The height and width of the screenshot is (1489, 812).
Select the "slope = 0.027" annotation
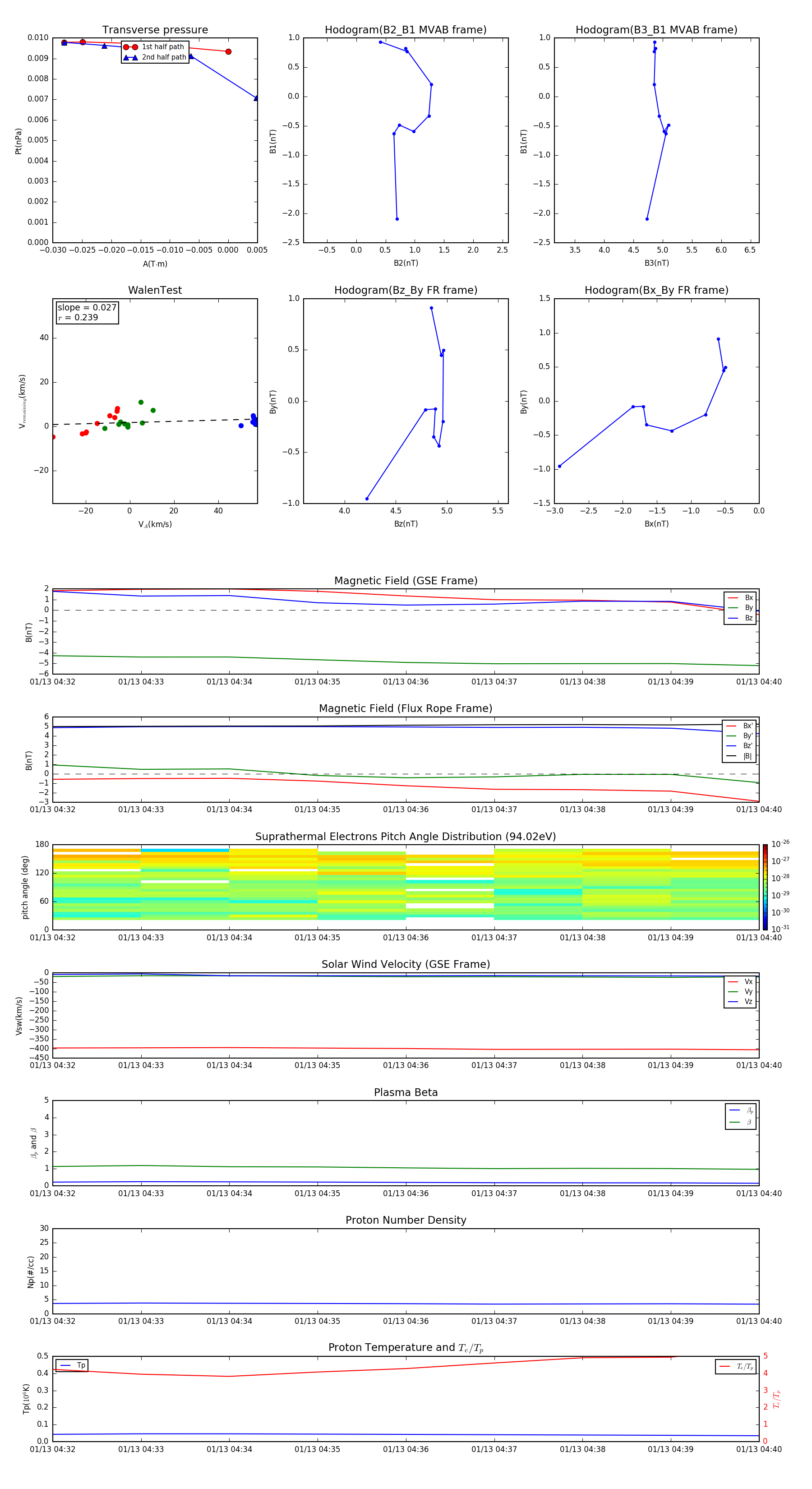pos(87,308)
